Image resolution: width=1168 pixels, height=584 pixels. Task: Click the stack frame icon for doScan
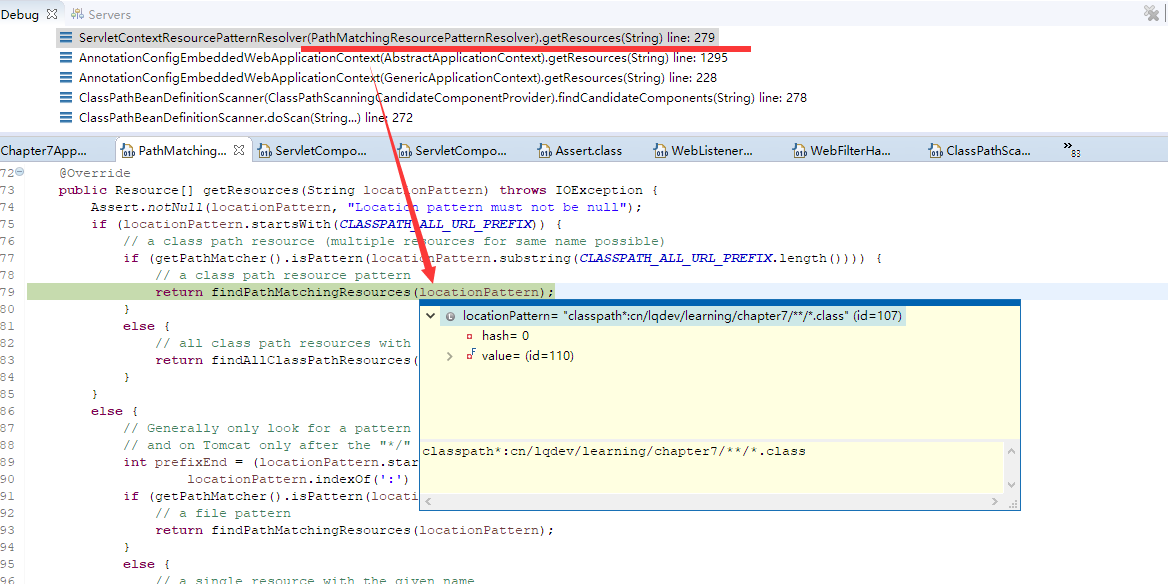pos(66,118)
